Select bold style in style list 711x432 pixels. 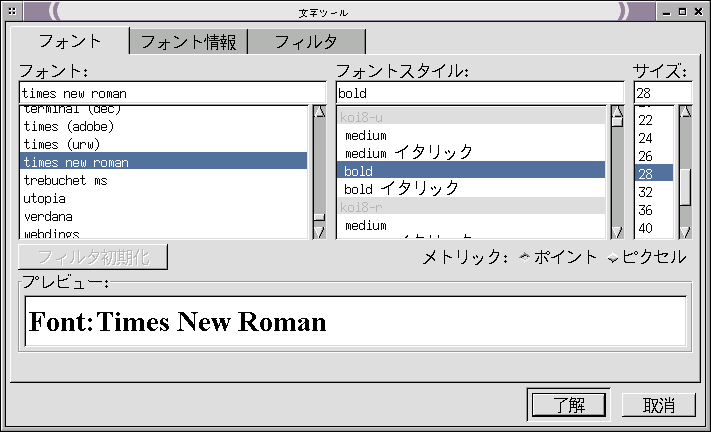tap(471, 171)
